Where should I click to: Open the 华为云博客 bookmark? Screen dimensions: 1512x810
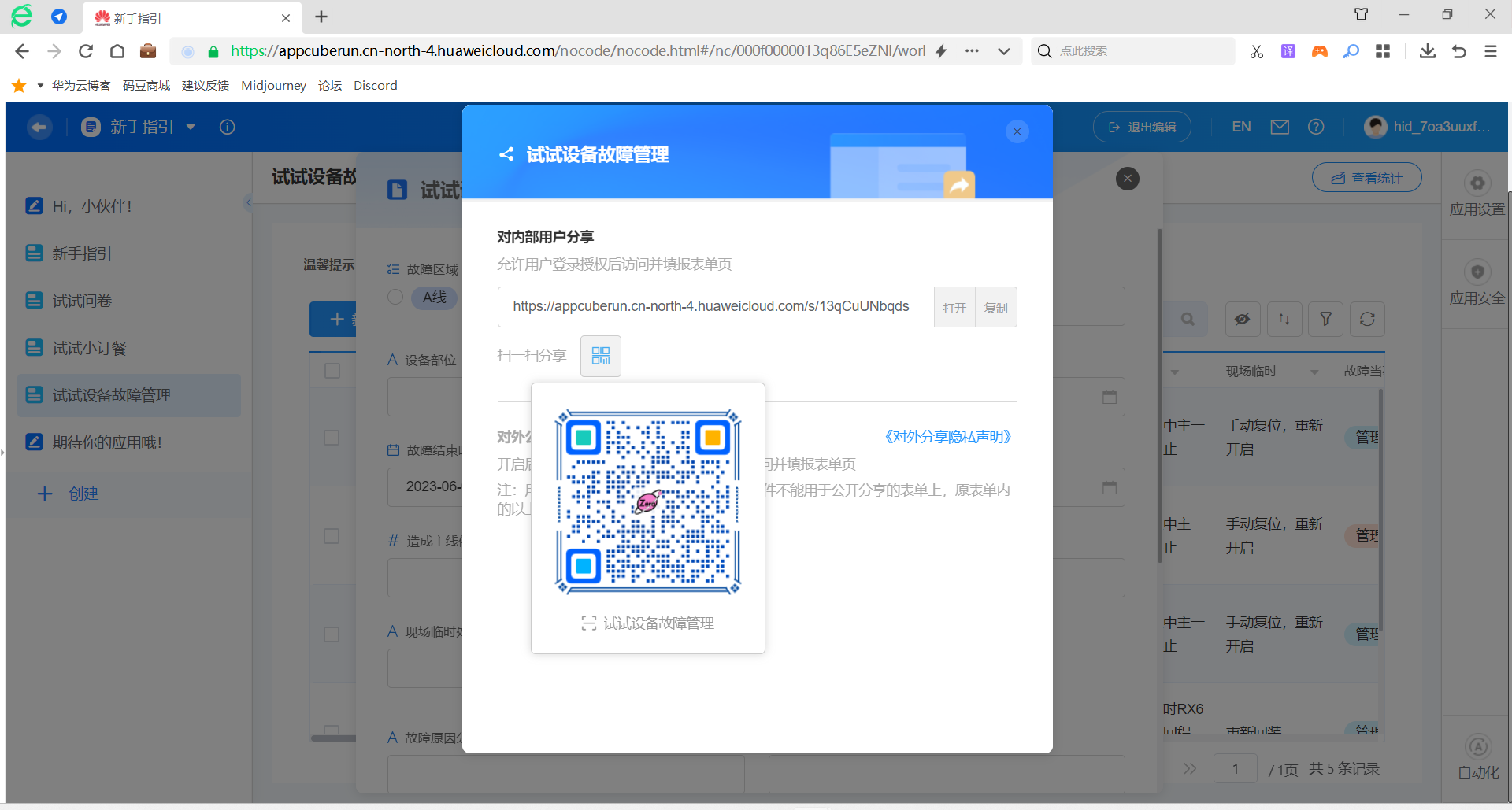[81, 85]
